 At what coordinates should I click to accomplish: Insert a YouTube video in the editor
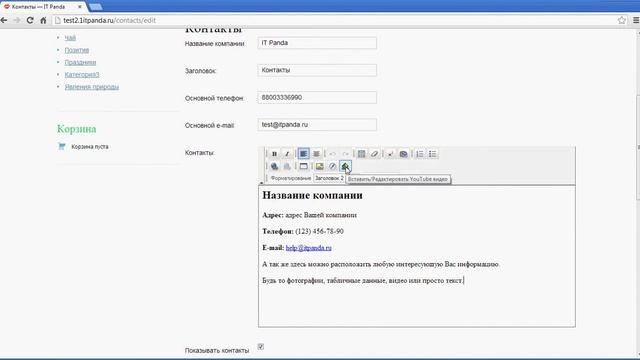(345, 166)
